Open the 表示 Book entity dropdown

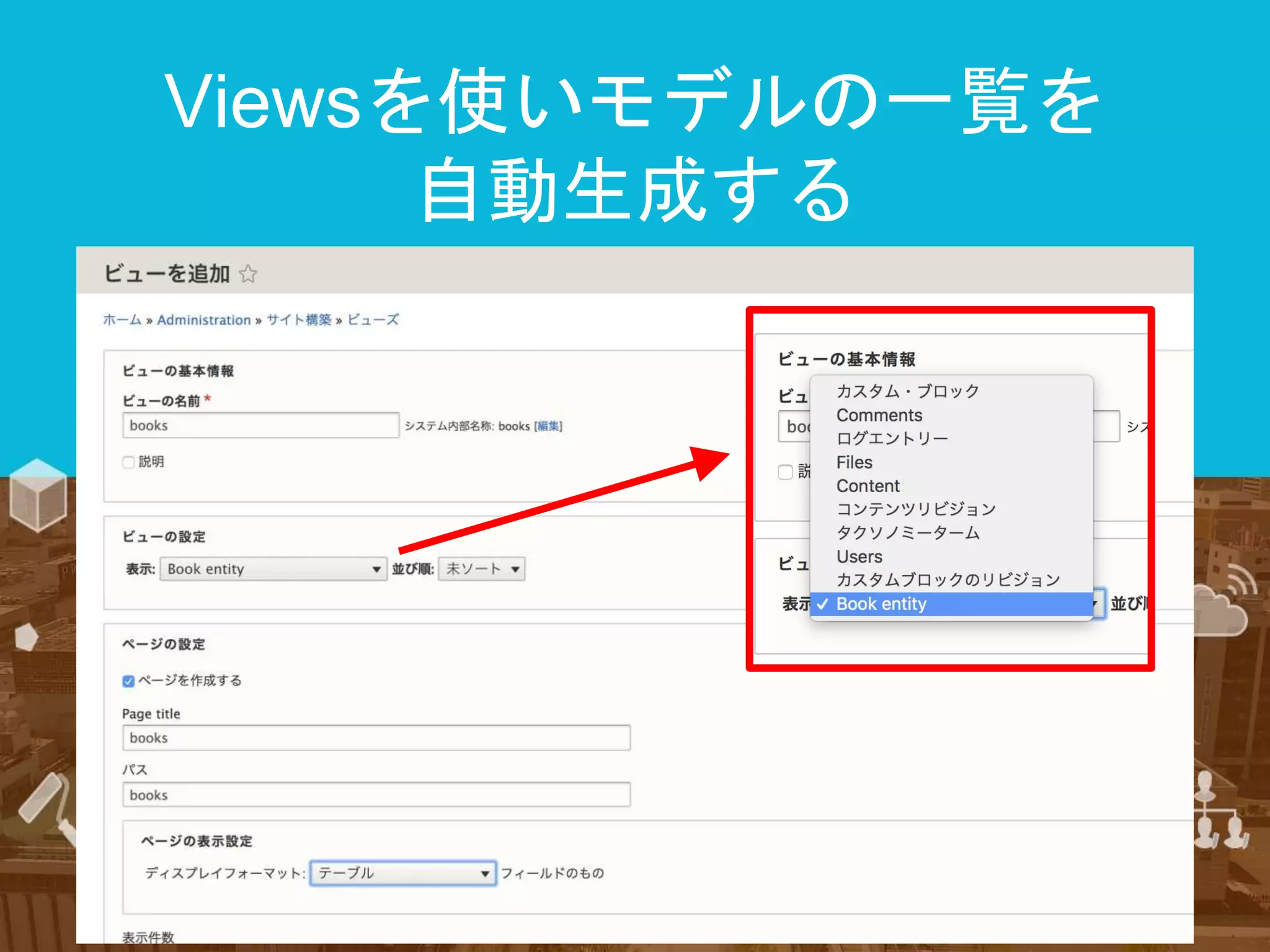point(273,569)
